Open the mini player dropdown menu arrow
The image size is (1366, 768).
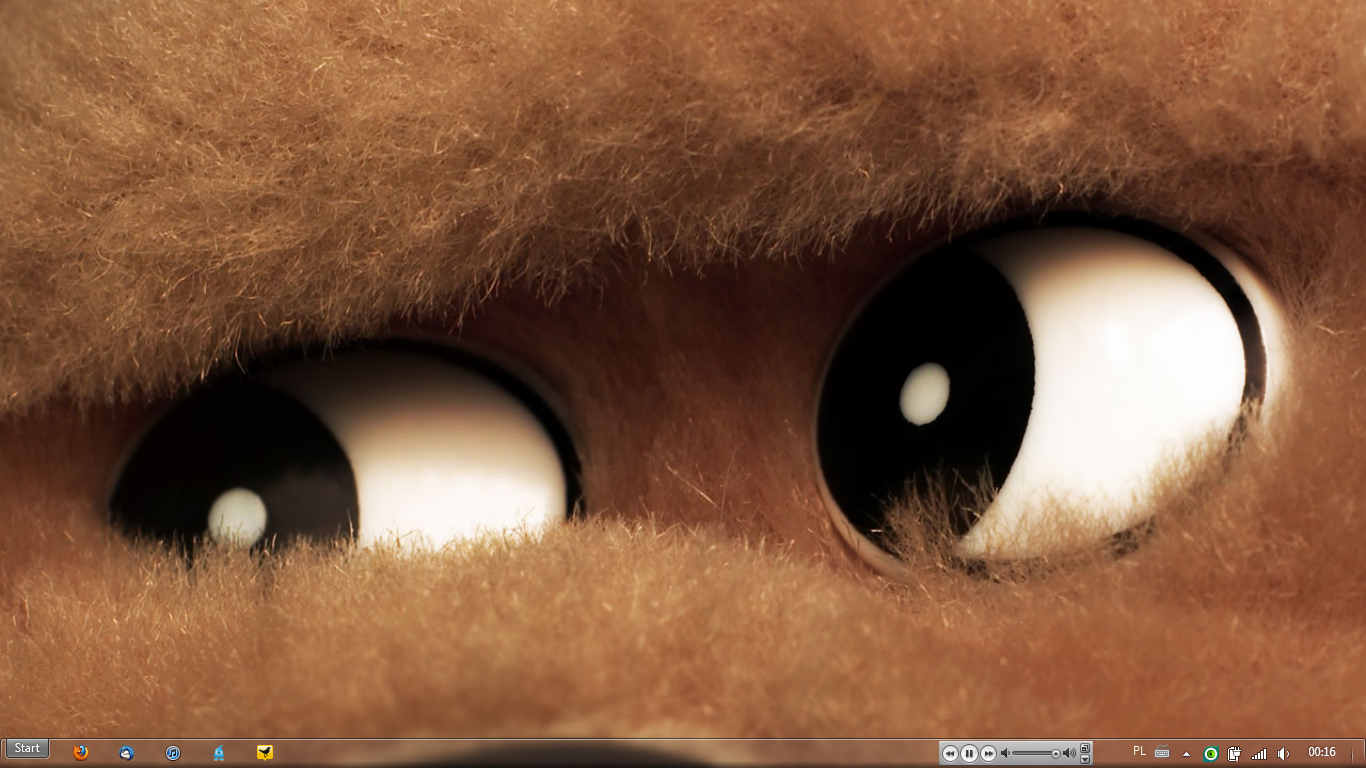(x=1085, y=759)
